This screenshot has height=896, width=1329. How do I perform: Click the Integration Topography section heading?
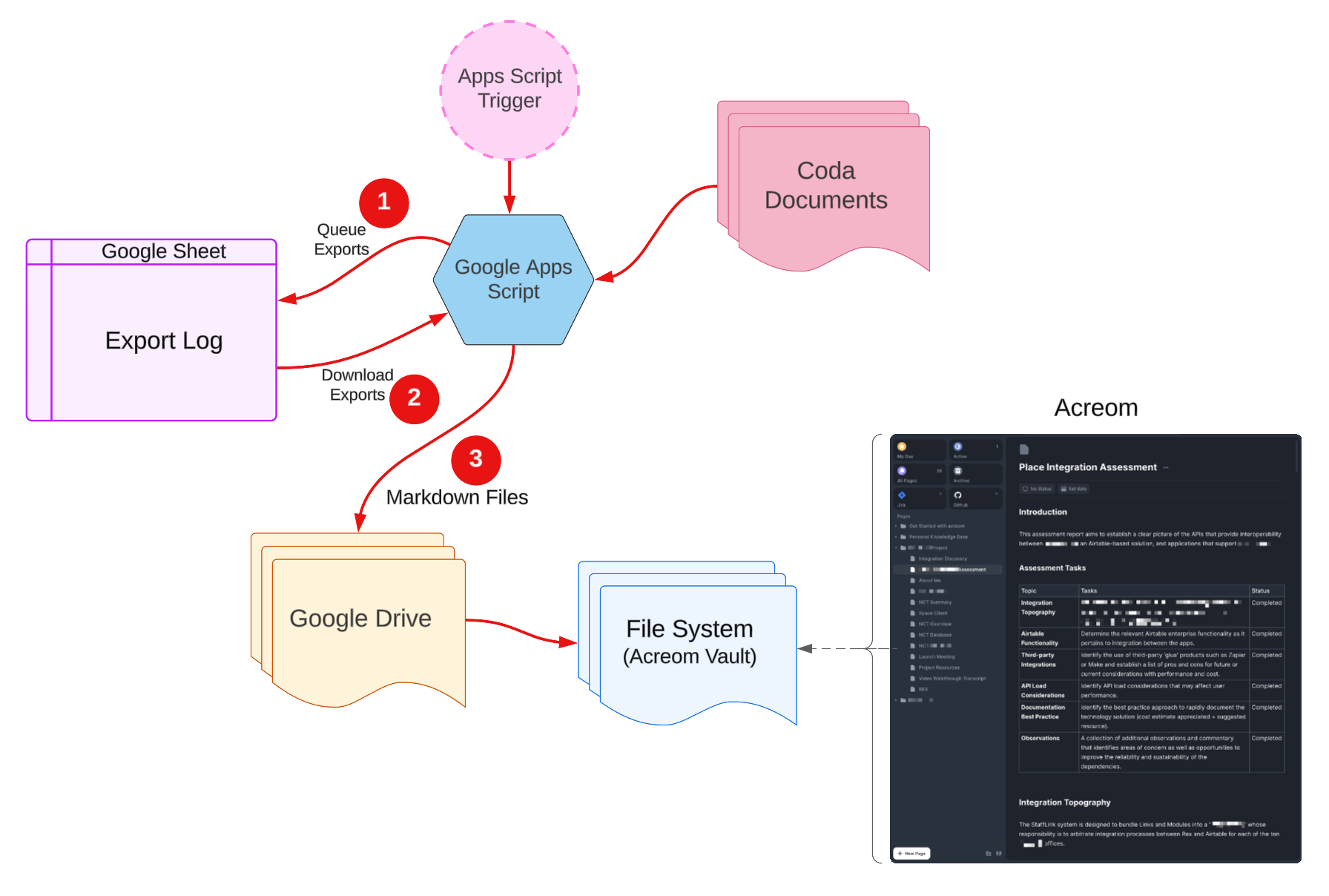(x=1064, y=803)
